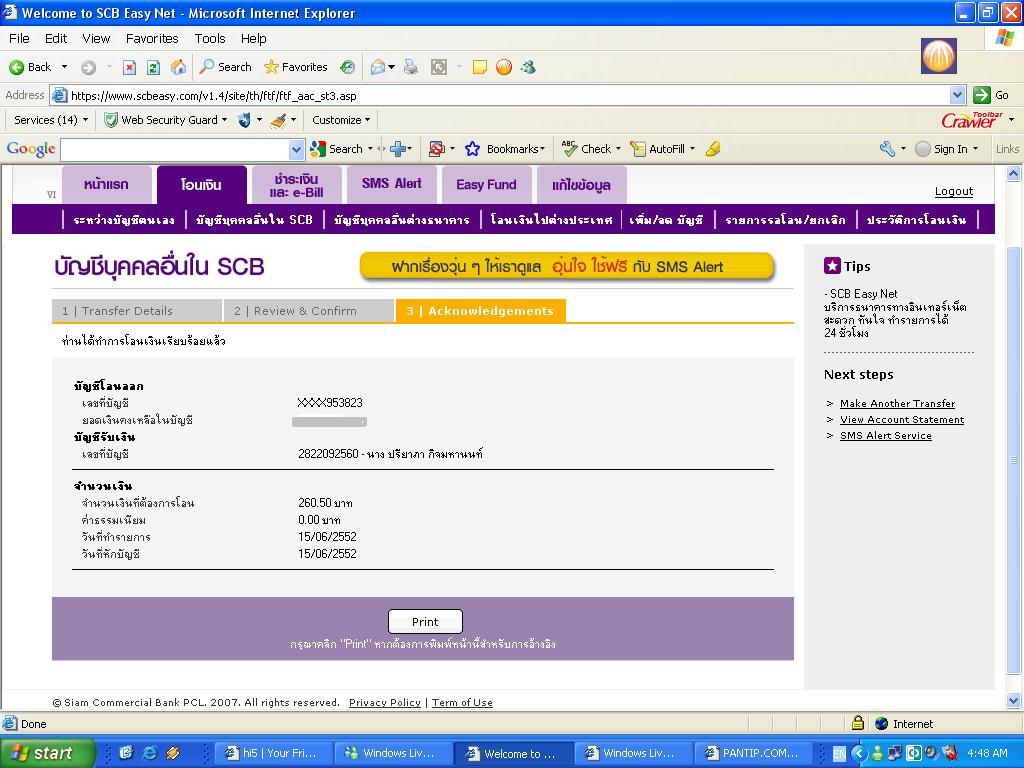The width and height of the screenshot is (1024, 768).
Task: Stop loading the page
Action: [x=129, y=67]
